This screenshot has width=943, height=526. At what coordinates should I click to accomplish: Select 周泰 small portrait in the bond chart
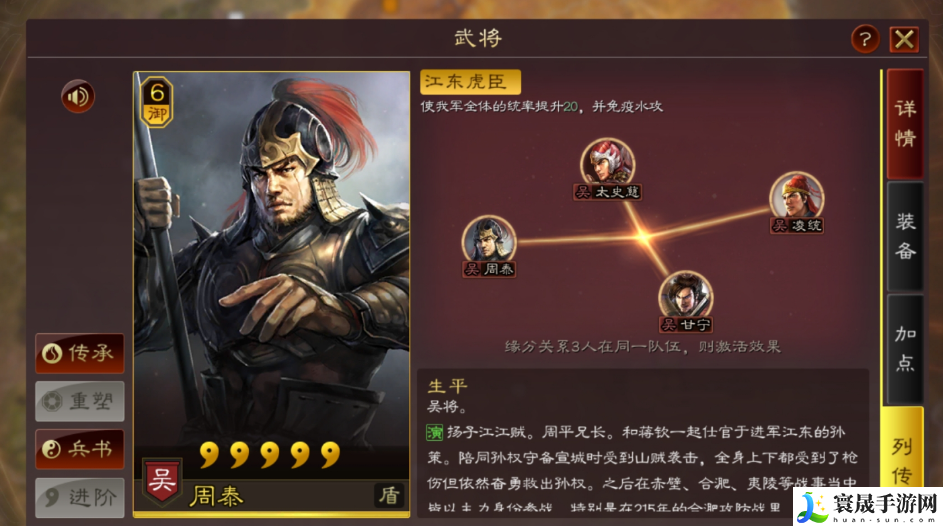click(x=488, y=240)
